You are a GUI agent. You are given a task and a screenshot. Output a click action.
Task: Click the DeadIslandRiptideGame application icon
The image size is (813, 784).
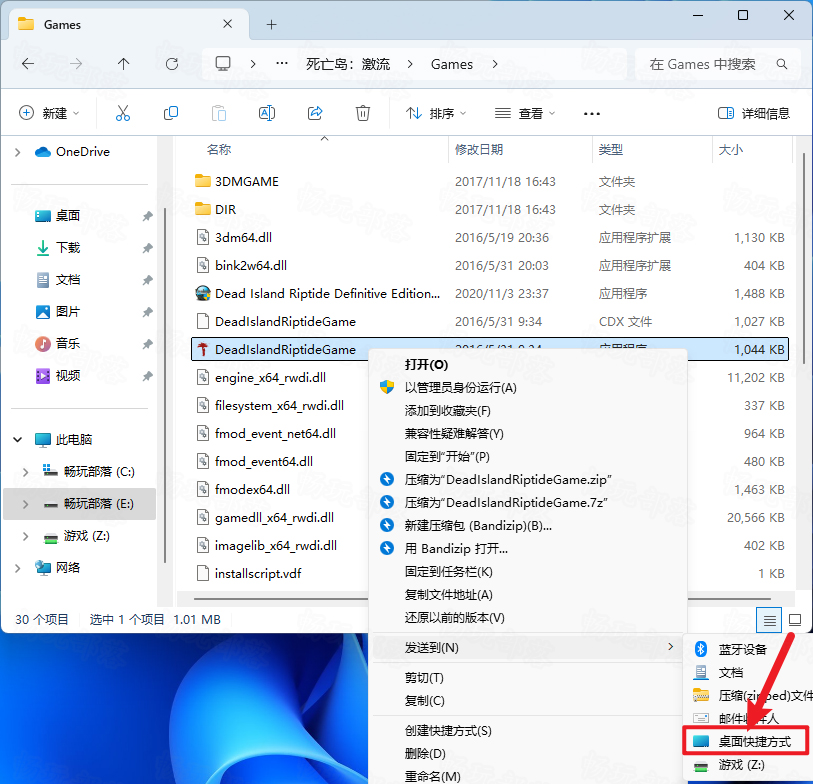click(x=203, y=350)
